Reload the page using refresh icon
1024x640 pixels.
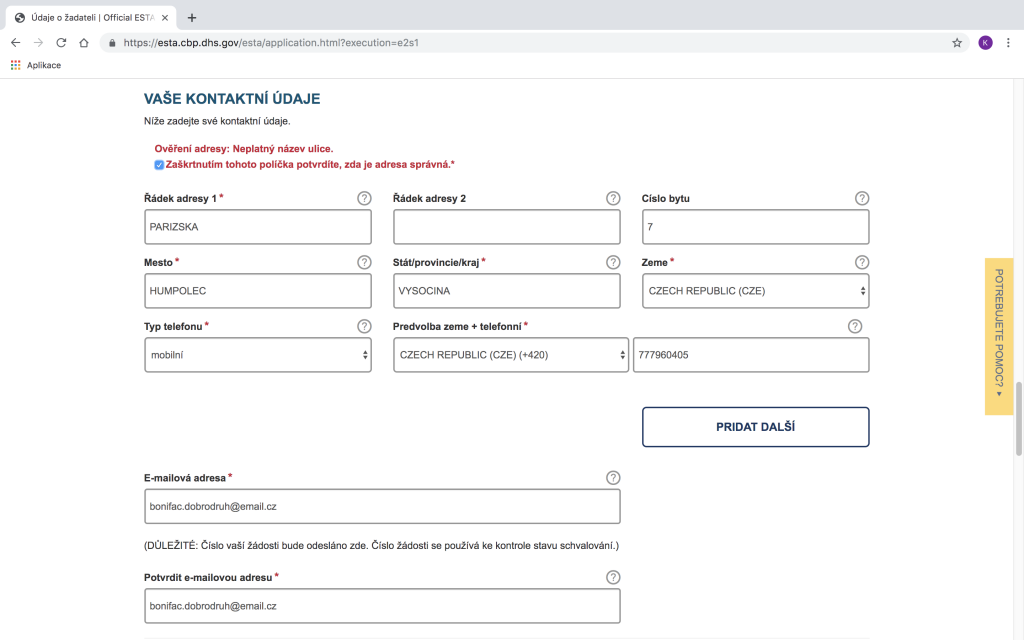pyautogui.click(x=61, y=43)
